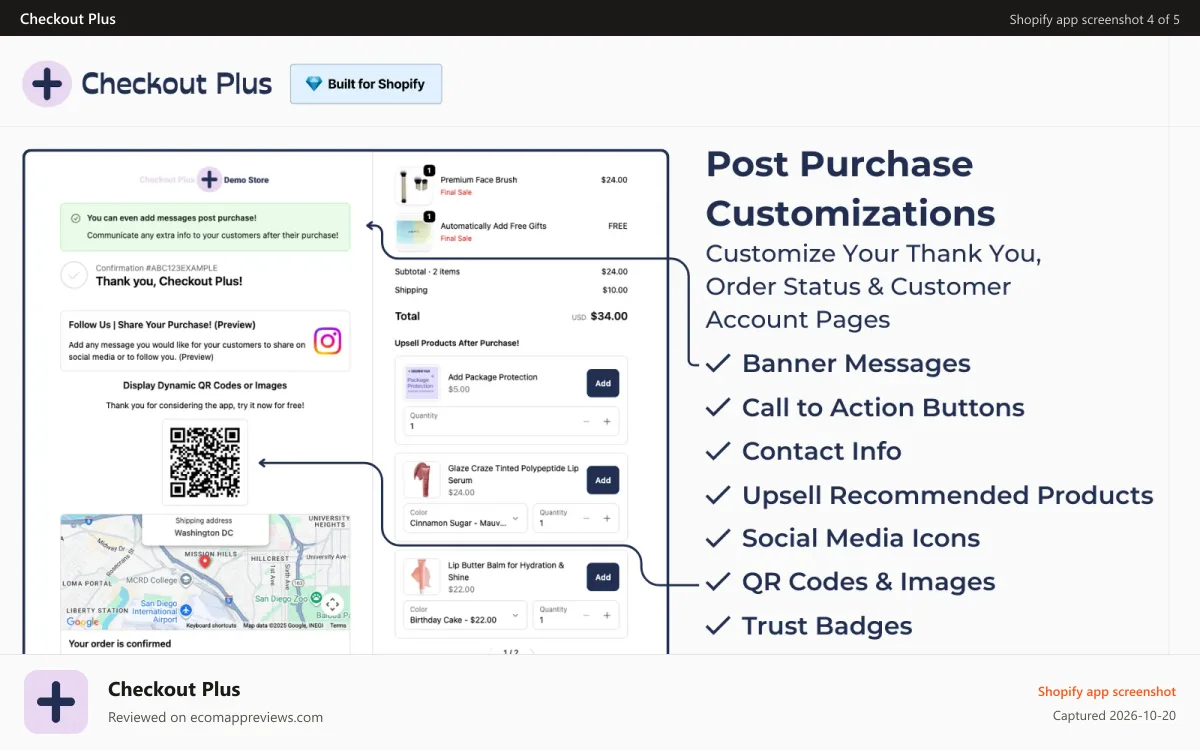This screenshot has width=1200, height=750.
Task: Click the Automatically Add Free Gifts thumbnail
Action: (414, 231)
